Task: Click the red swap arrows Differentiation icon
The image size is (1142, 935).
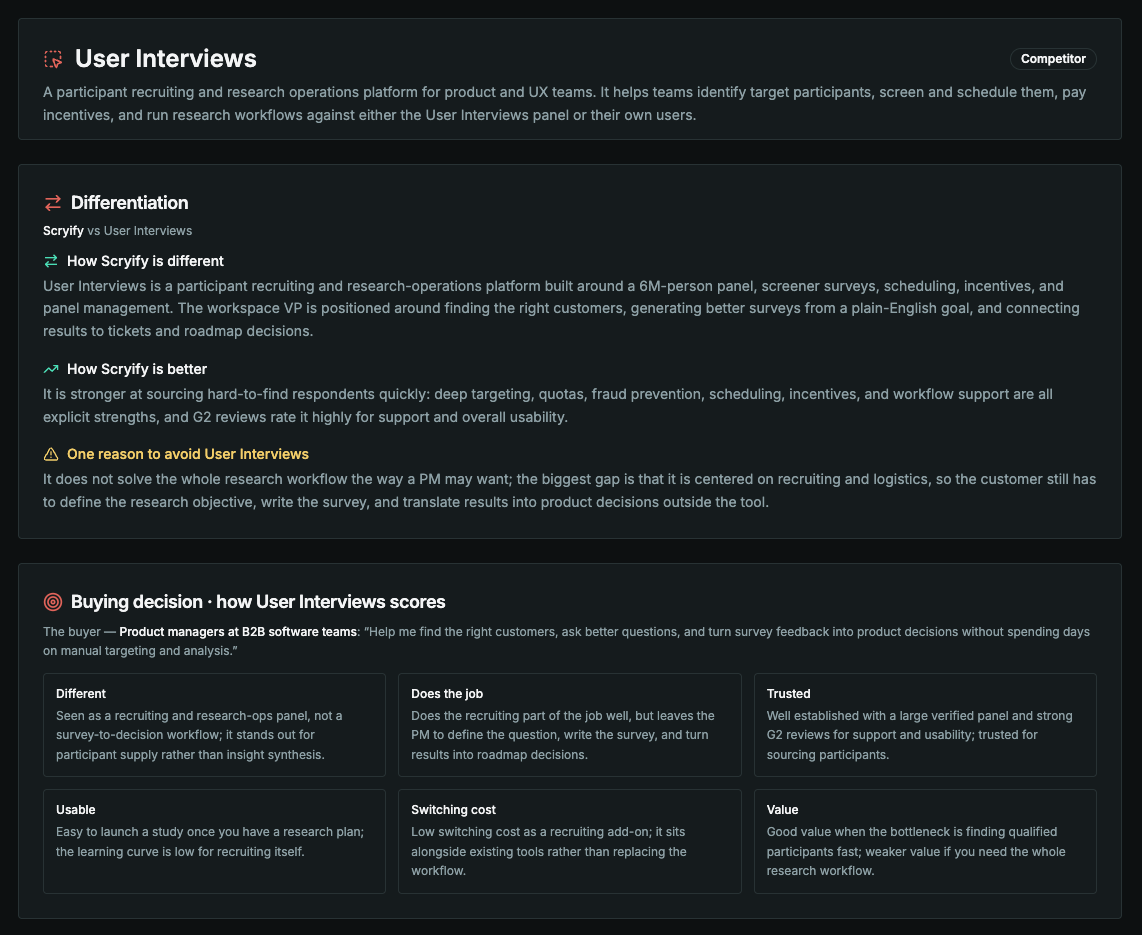Action: click(x=52, y=202)
